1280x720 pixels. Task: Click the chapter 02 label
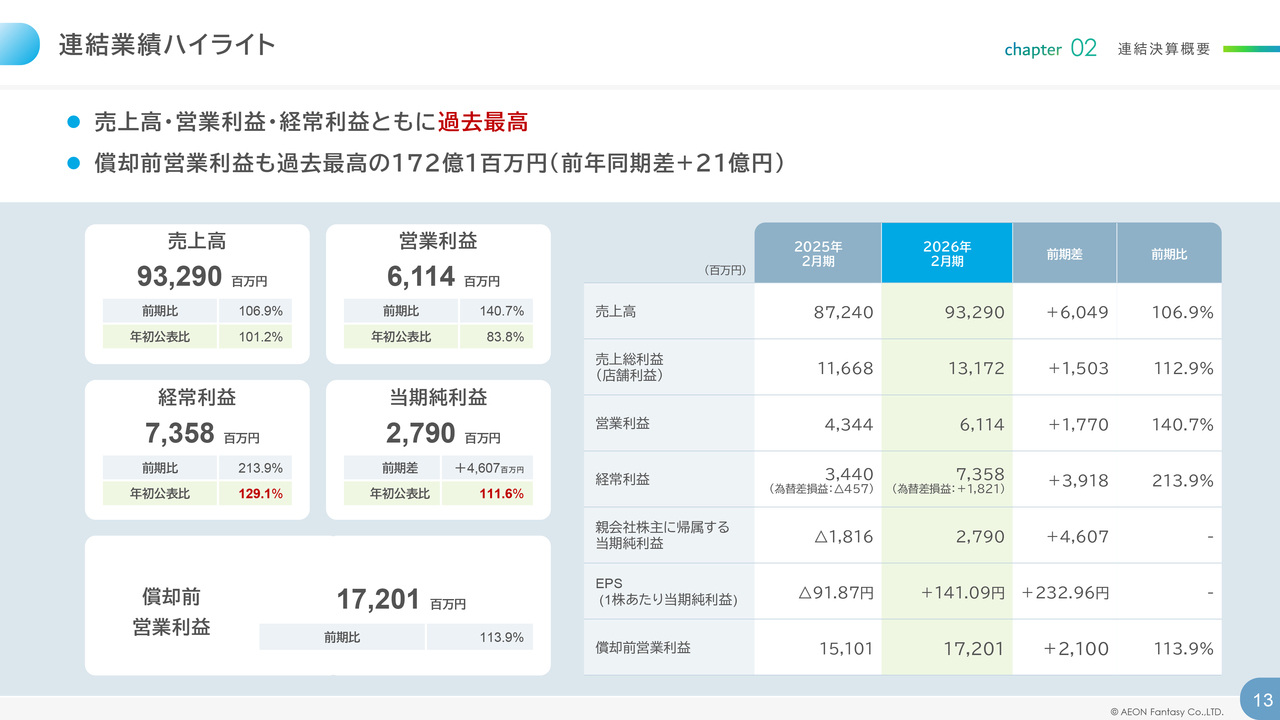1050,48
